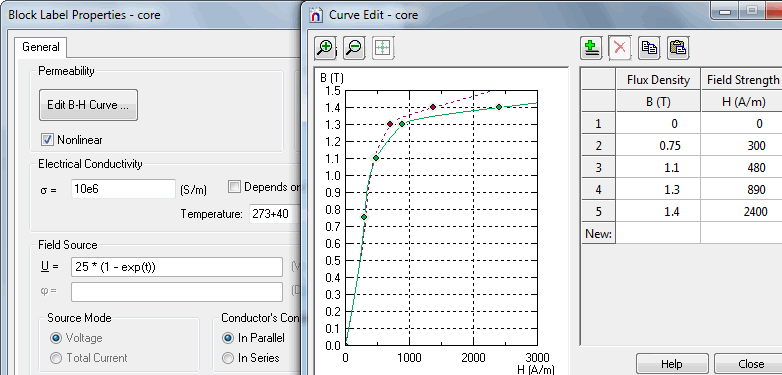Click the Field Strength cell 300
The image size is (782, 375).
742,146
